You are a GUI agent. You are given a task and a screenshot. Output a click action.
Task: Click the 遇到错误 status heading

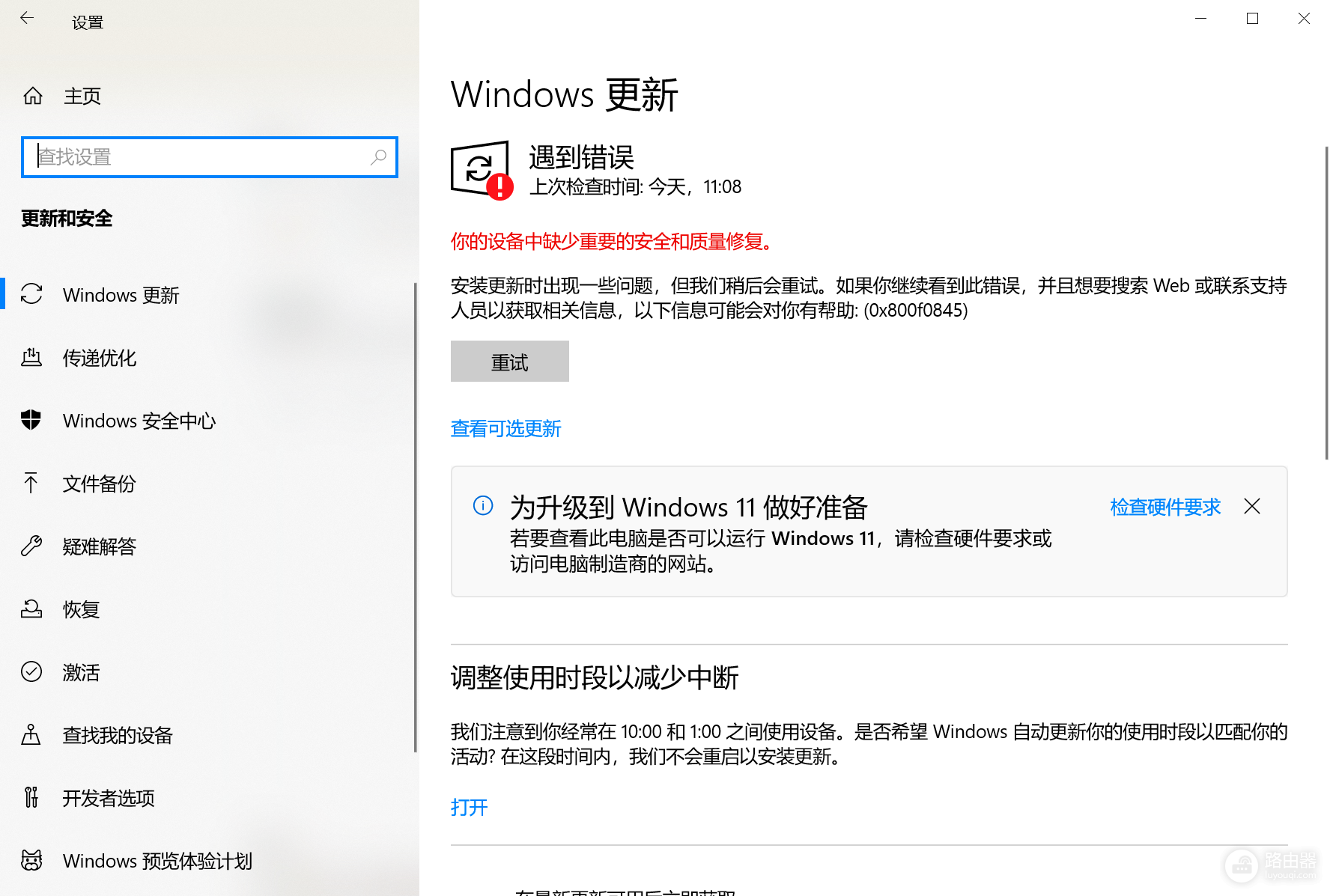pos(582,157)
